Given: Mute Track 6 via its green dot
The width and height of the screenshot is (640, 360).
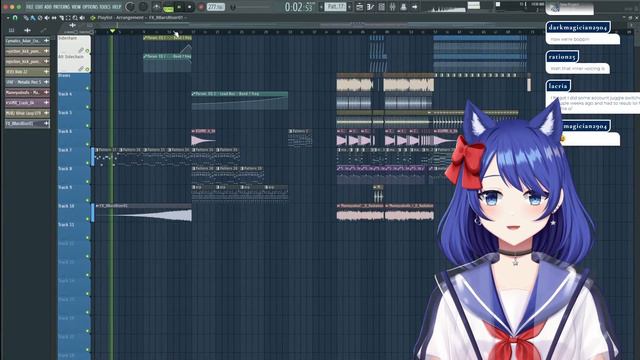Looking at the screenshot, I should click(87, 144).
